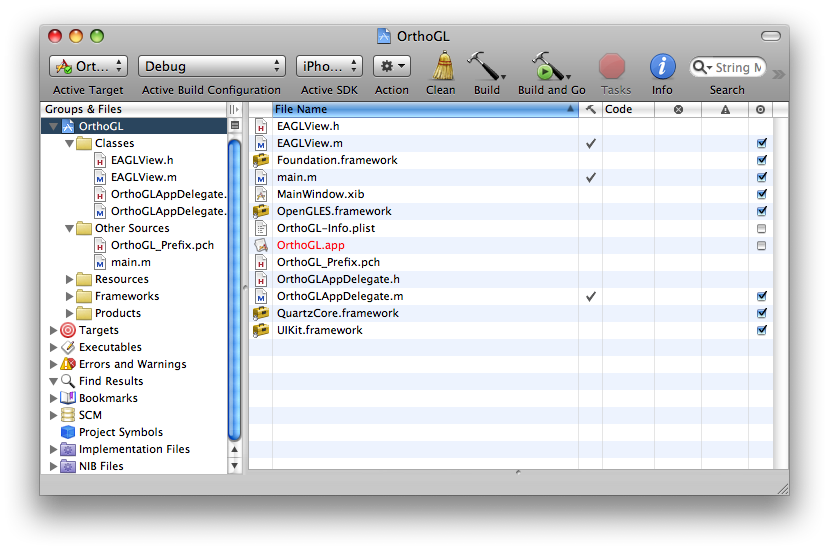Click the Build hammer icon
The image size is (829, 550).
[x=485, y=66]
